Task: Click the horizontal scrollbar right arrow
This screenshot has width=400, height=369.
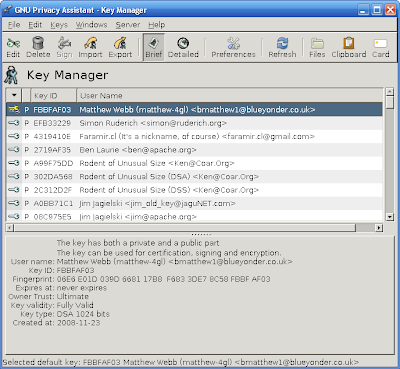Action: tap(379, 228)
